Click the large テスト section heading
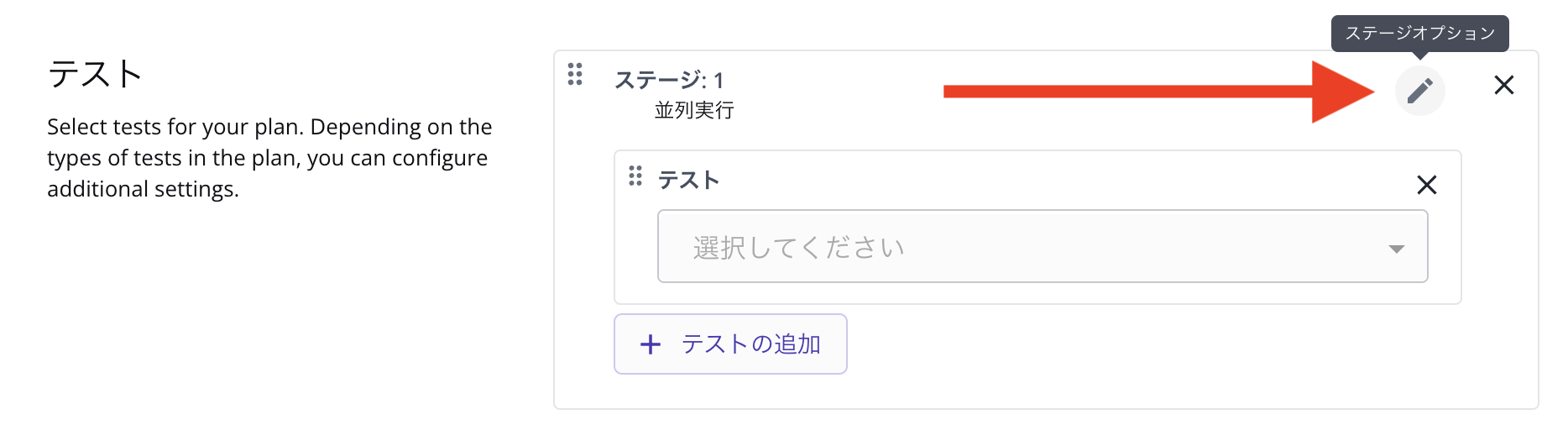The image size is (1568, 425). tap(95, 74)
